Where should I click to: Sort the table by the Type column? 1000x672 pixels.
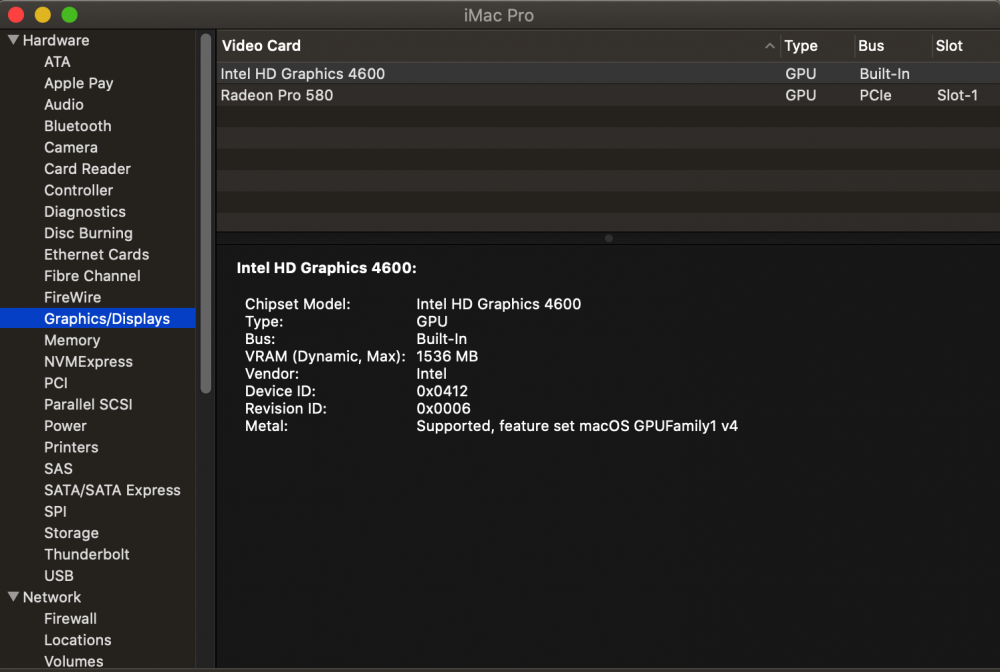pos(800,46)
